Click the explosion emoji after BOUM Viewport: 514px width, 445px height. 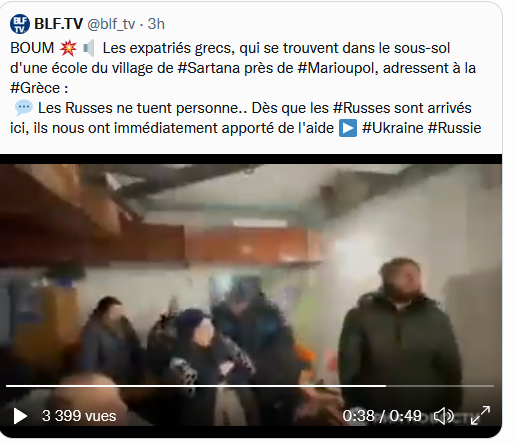pyautogui.click(x=68, y=48)
